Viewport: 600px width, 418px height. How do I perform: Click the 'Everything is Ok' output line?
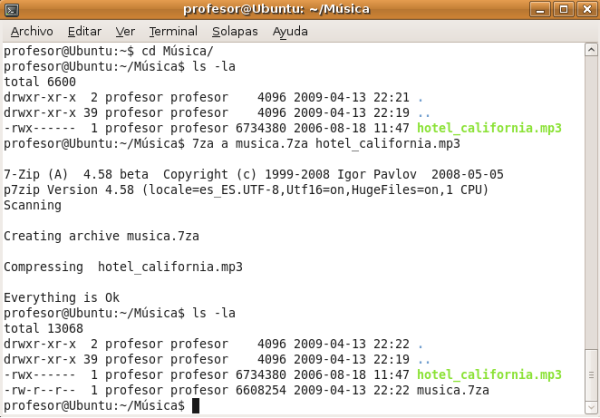(x=62, y=298)
